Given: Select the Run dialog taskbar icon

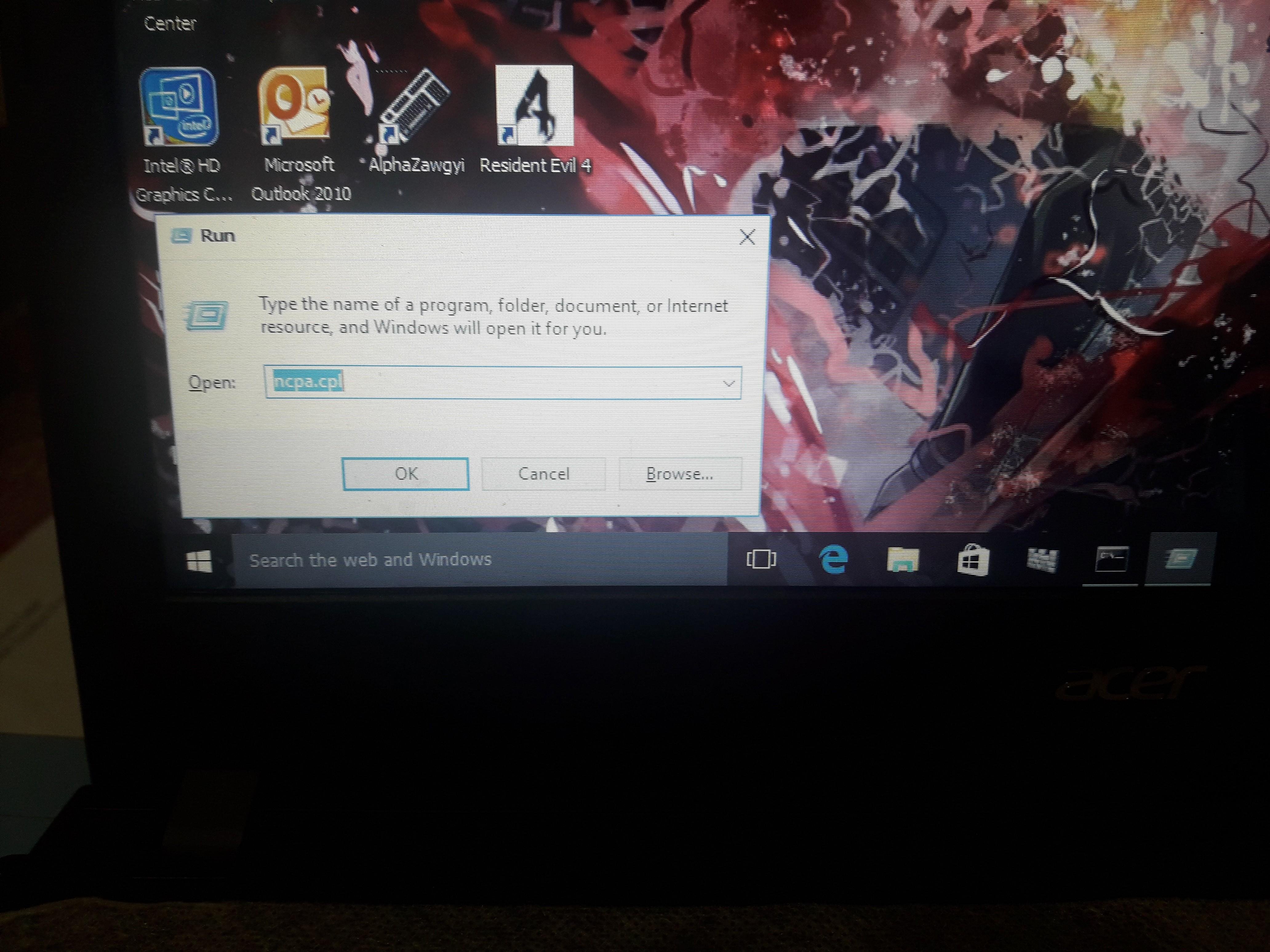Looking at the screenshot, I should [1180, 559].
